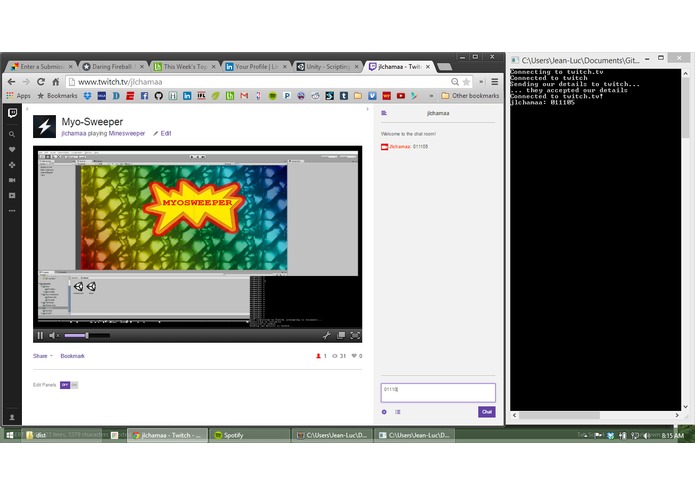Open the Other bookmarks folder
The width and height of the screenshot is (695, 494).
point(471,96)
